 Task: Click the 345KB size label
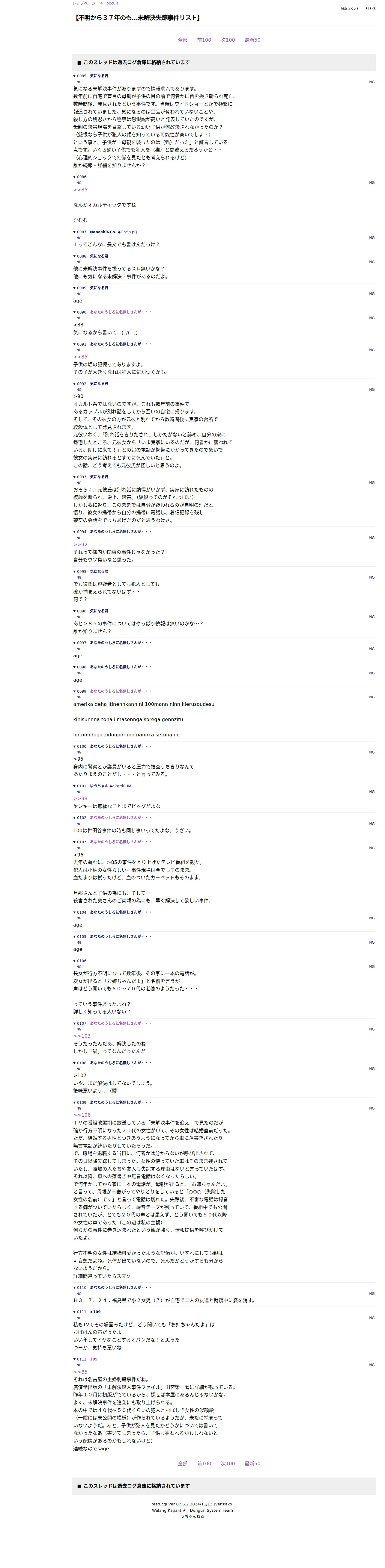tap(370, 9)
